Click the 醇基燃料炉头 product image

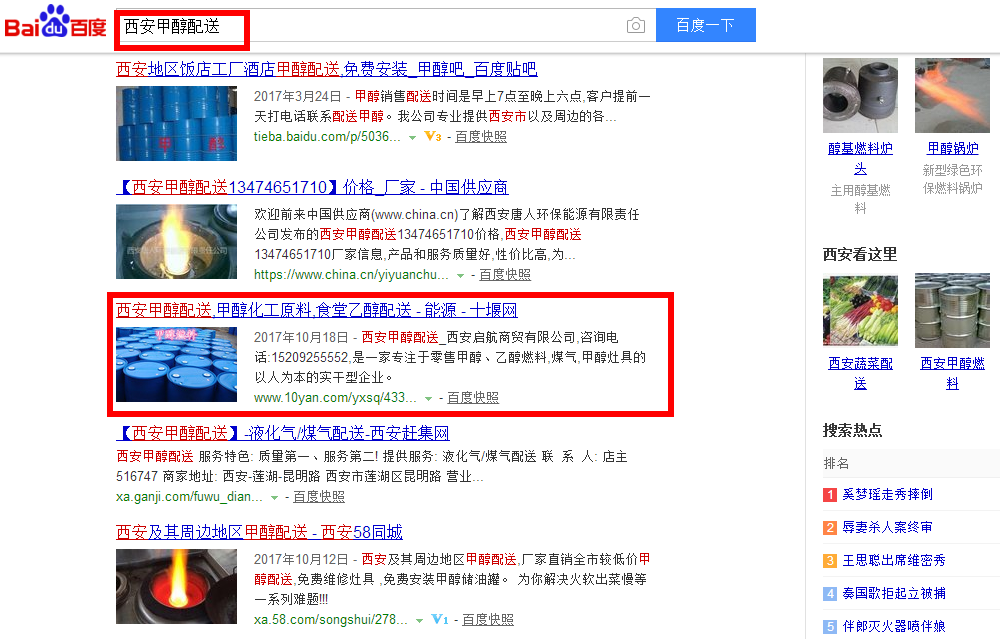(x=860, y=96)
